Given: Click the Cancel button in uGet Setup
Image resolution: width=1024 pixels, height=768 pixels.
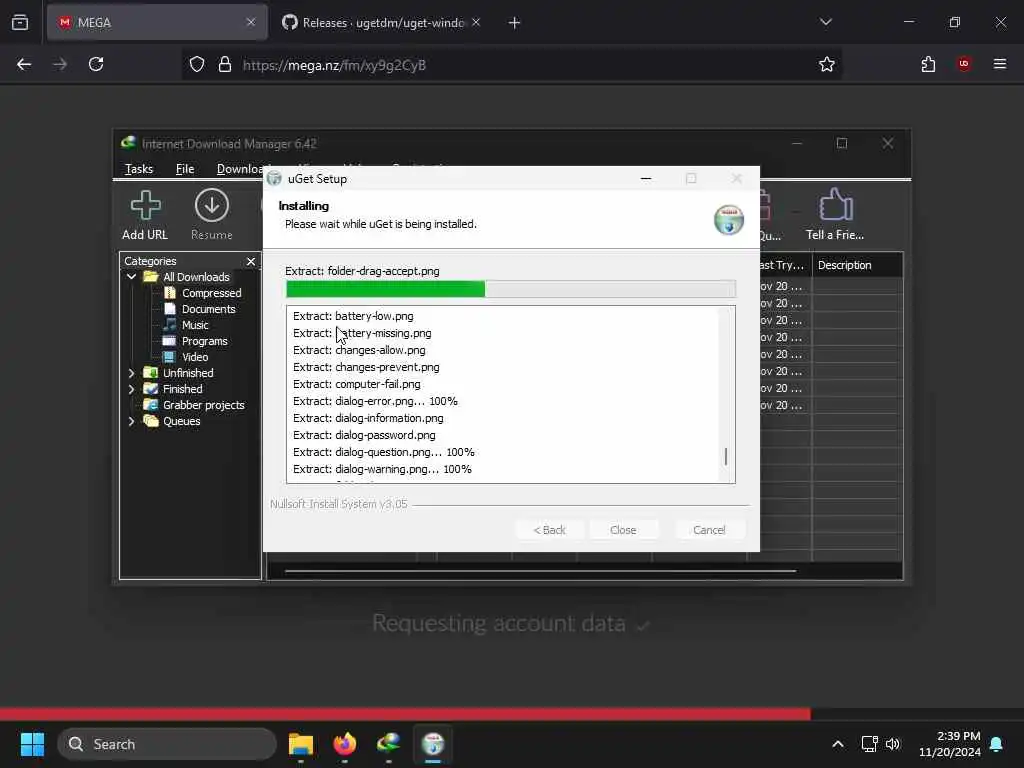Looking at the screenshot, I should [709, 530].
